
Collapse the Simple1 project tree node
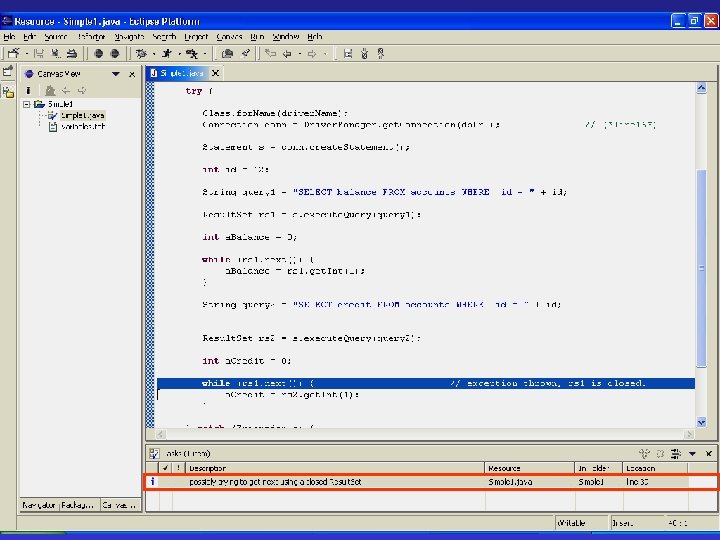pos(27,103)
